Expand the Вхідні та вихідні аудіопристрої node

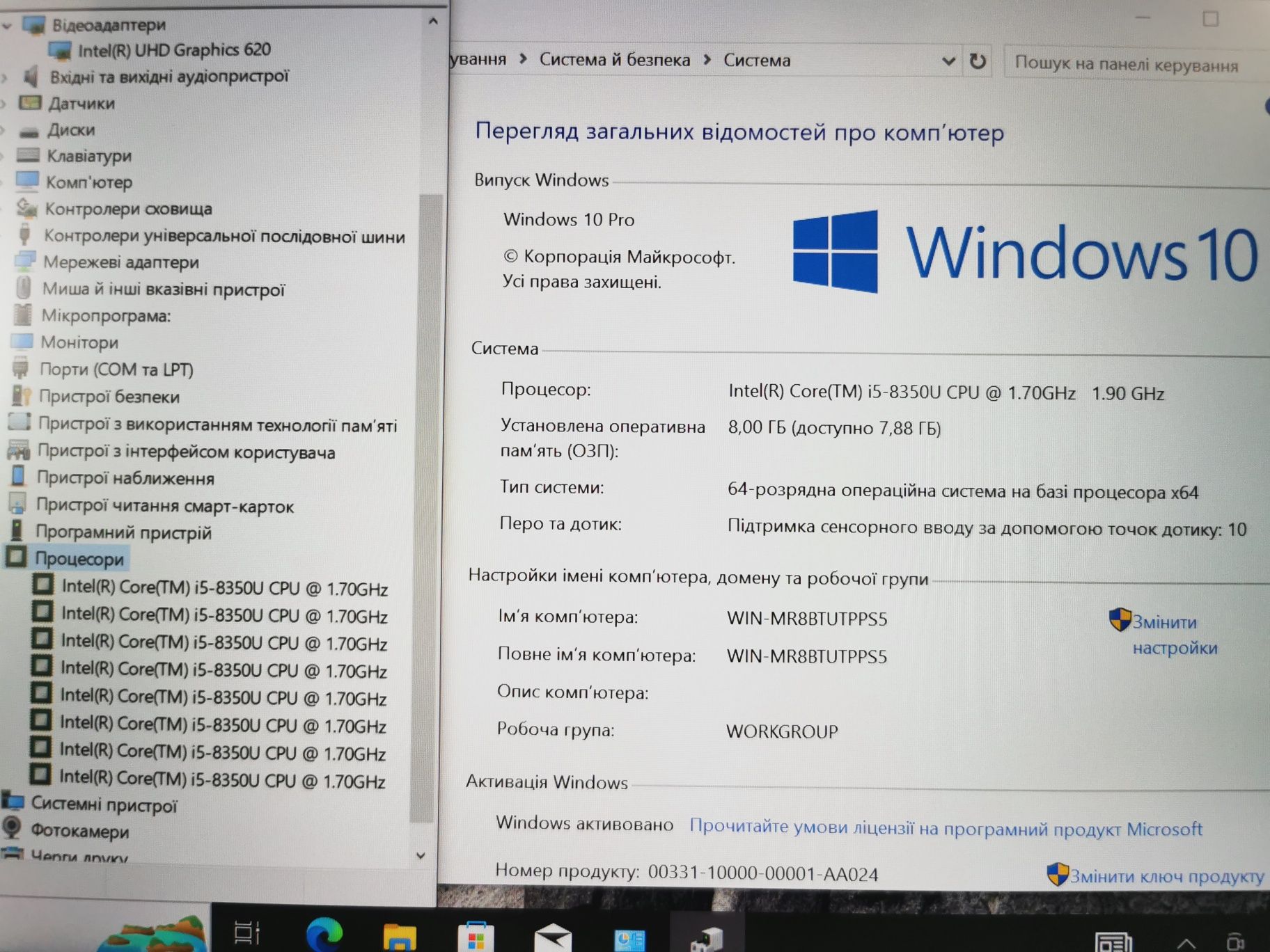(4, 77)
